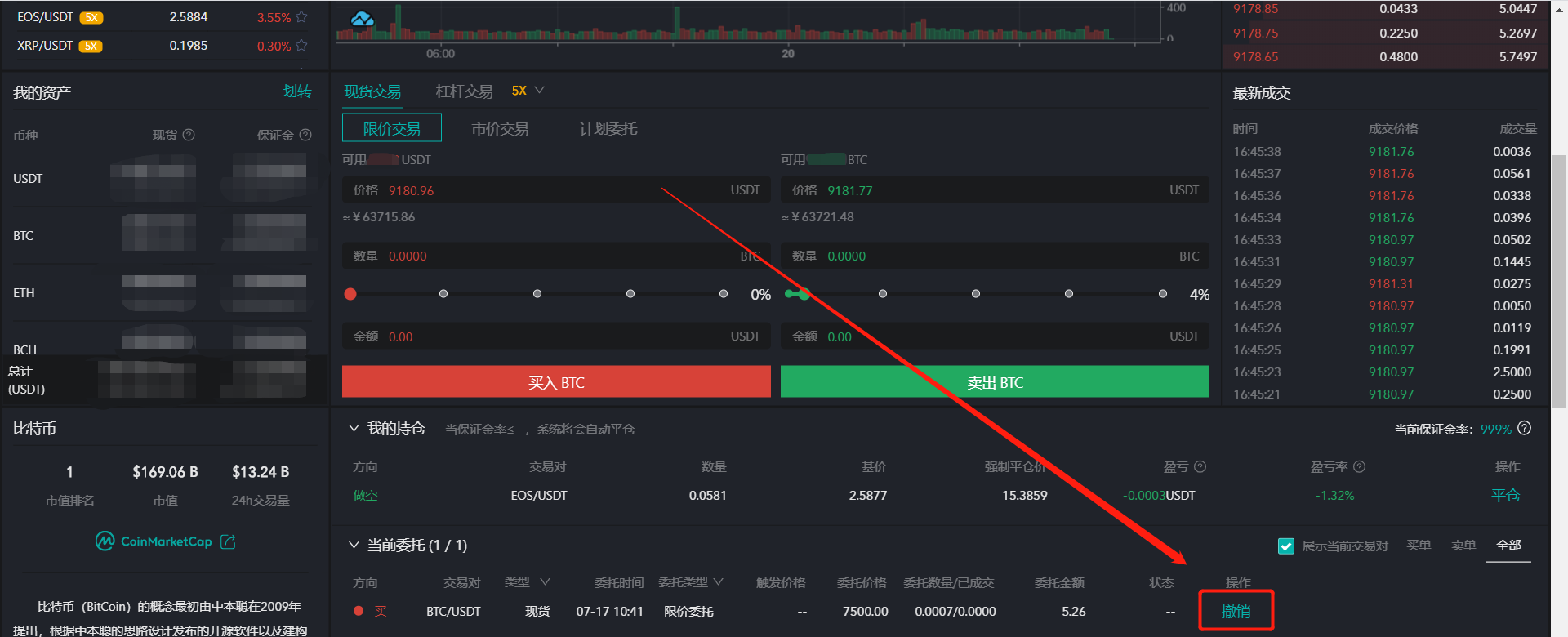Viewport: 1568px width, 637px height.
Task: Click the 5X badge on EOS/USDT
Action: [91, 17]
